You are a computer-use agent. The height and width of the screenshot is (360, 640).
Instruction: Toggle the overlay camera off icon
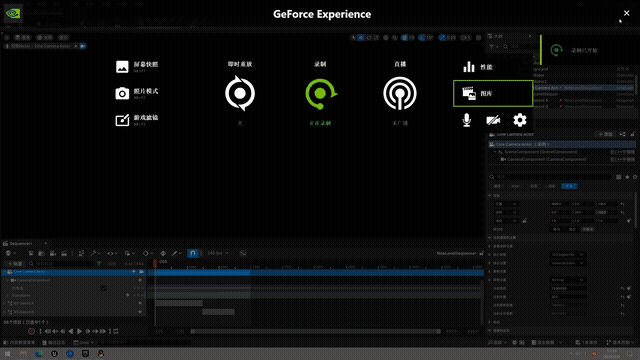493,120
